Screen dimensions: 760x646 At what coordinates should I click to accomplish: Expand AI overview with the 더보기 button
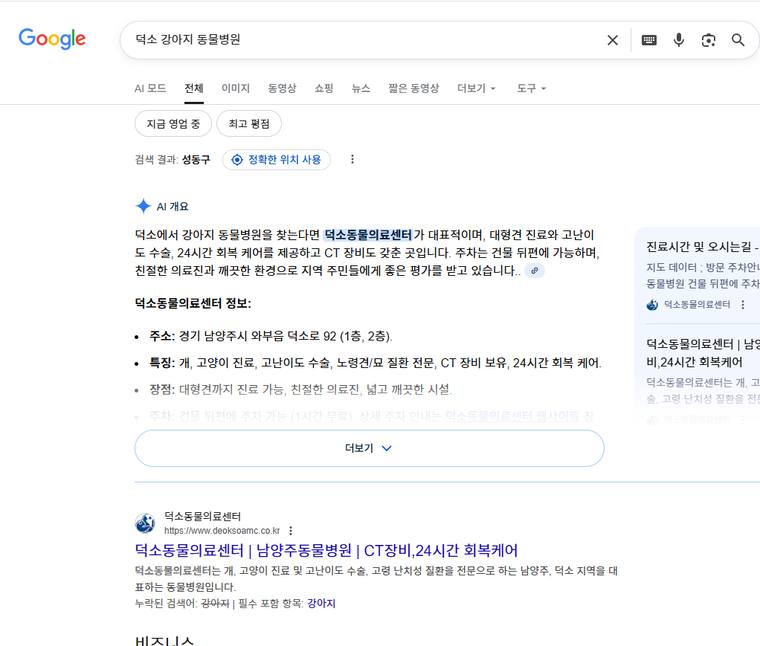(x=369, y=448)
